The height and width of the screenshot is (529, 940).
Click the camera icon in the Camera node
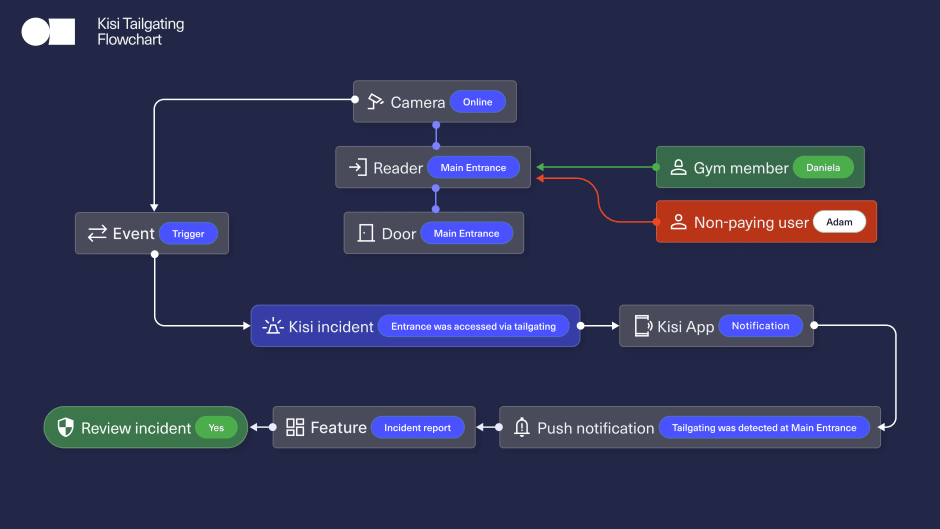[x=375, y=102]
